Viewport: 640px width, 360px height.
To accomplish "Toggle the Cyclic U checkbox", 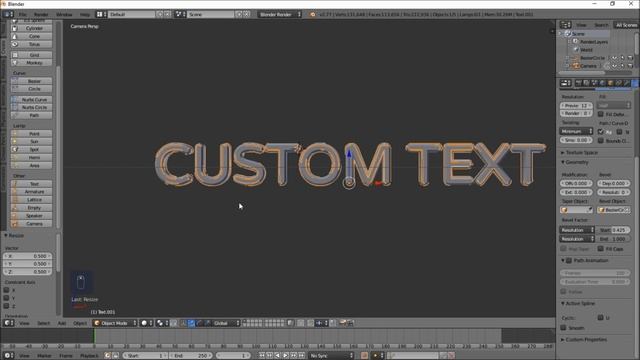I will point(601,318).
